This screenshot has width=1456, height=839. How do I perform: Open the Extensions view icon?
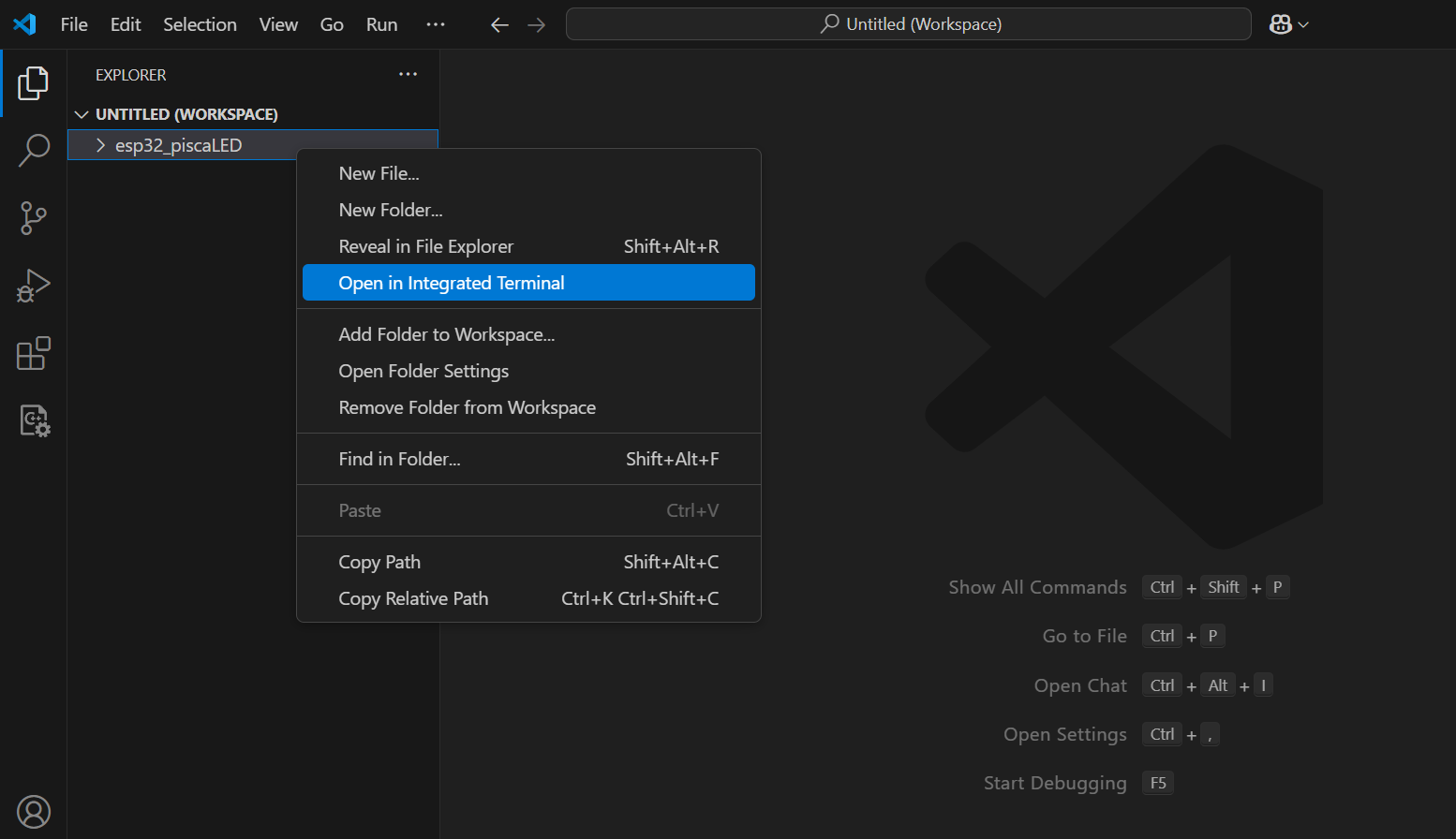pyautogui.click(x=33, y=353)
